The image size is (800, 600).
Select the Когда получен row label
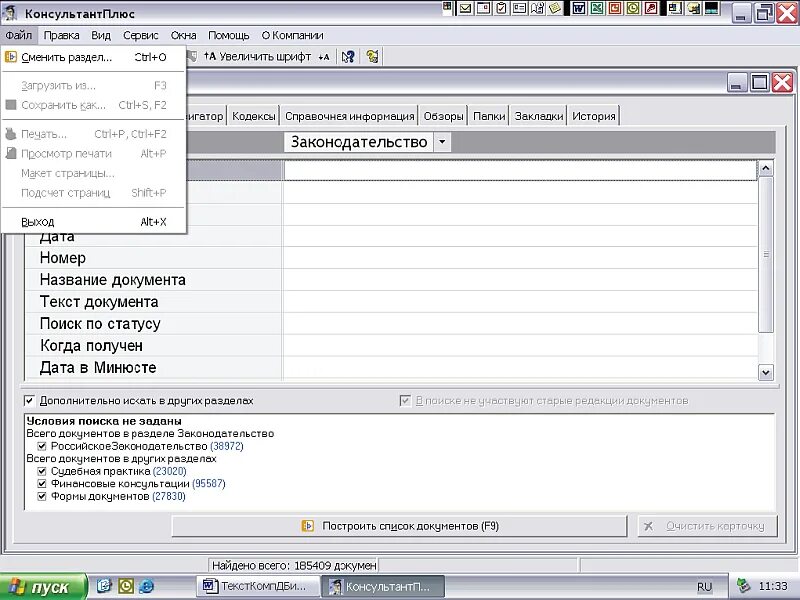click(91, 346)
